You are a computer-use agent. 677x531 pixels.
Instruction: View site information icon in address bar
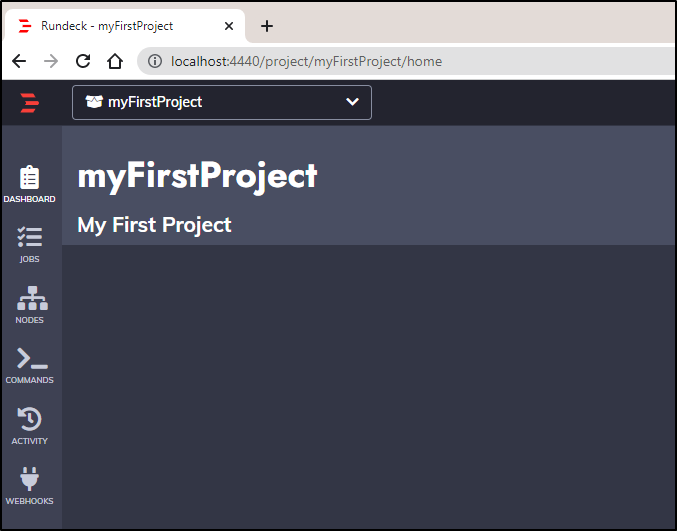coord(155,61)
